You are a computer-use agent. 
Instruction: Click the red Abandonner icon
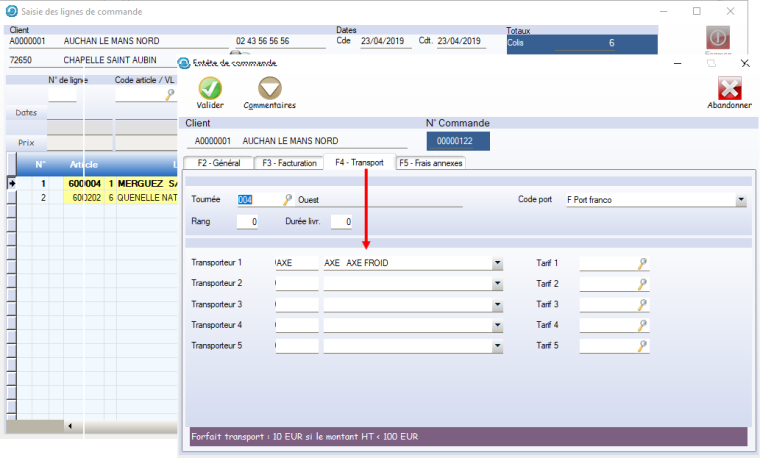pyautogui.click(x=729, y=87)
